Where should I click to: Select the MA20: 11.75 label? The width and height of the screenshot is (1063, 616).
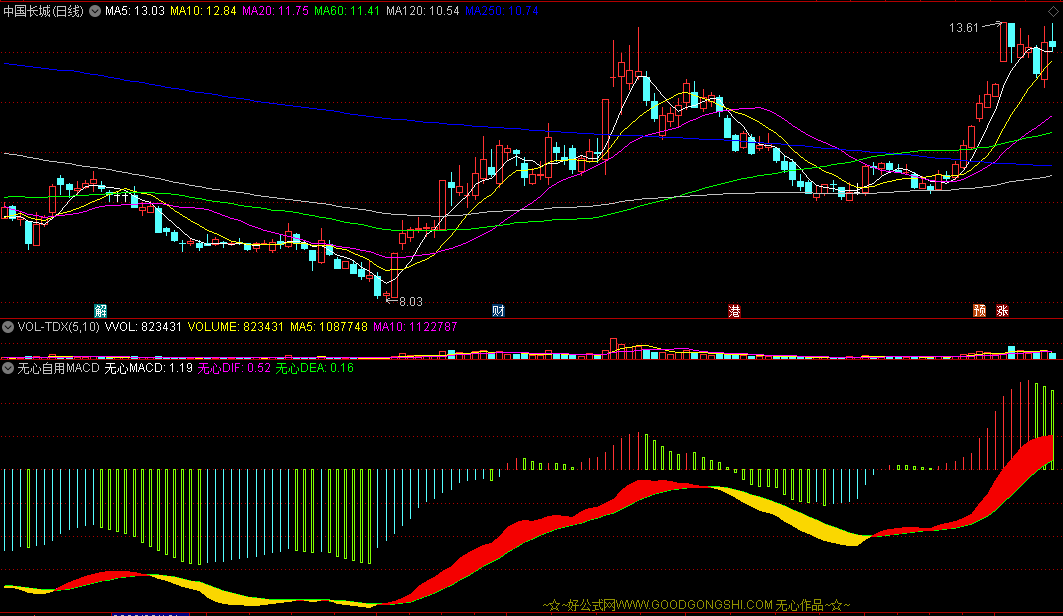pos(275,11)
